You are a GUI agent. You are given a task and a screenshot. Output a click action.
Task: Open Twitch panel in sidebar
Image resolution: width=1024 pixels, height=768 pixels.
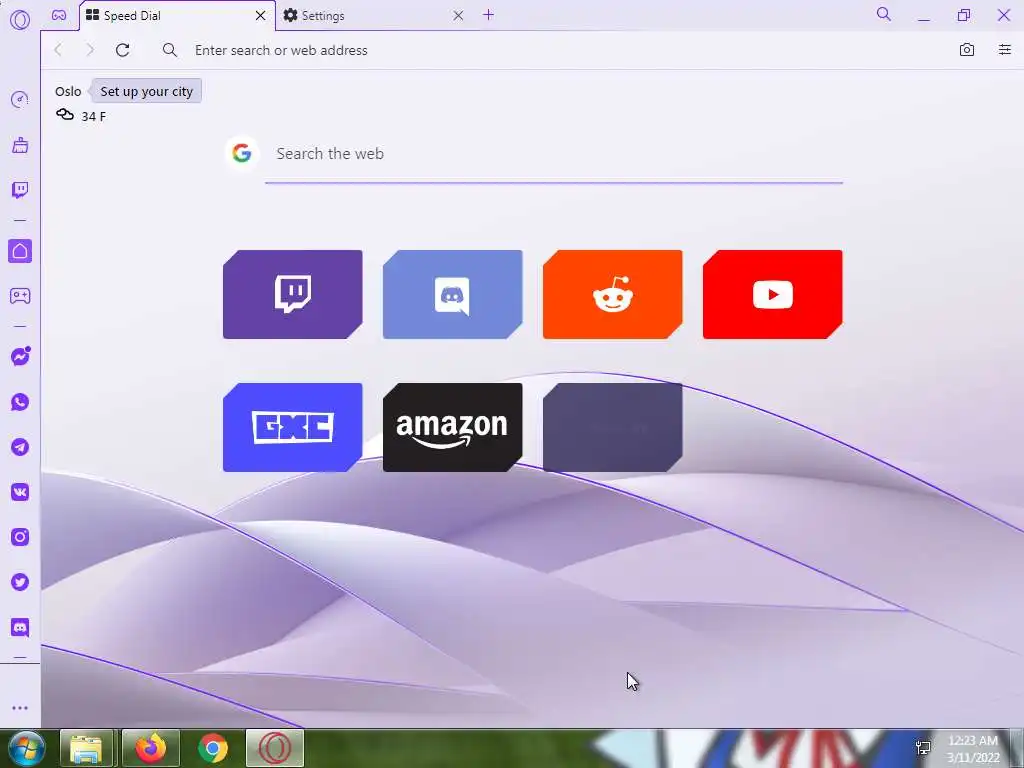pos(20,190)
